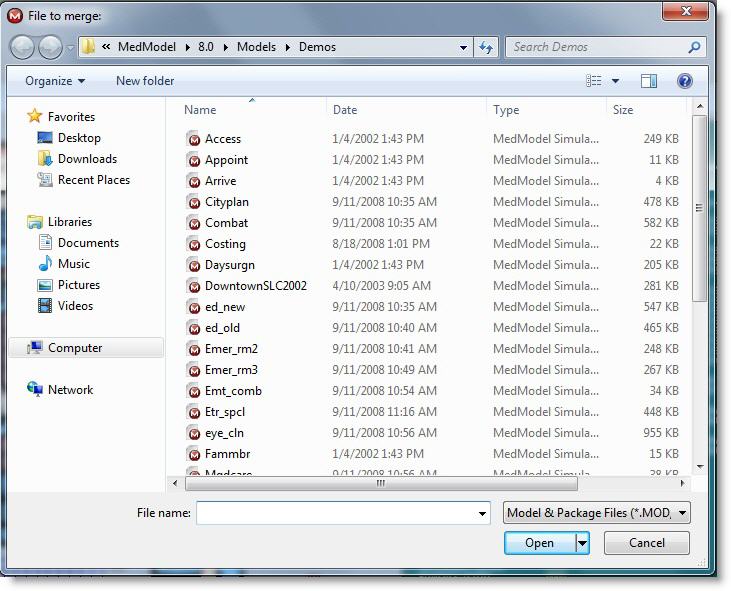Sort by the Date column header
The height and width of the screenshot is (591, 731).
tap(345, 110)
